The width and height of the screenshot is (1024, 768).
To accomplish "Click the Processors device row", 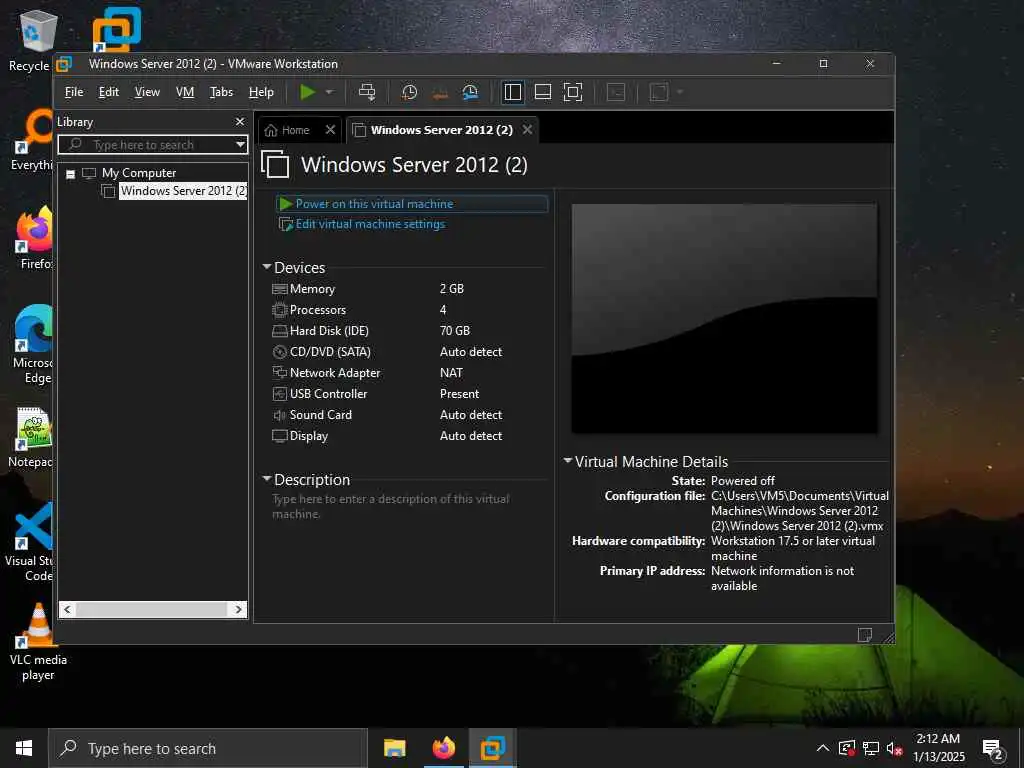I will tap(408, 310).
